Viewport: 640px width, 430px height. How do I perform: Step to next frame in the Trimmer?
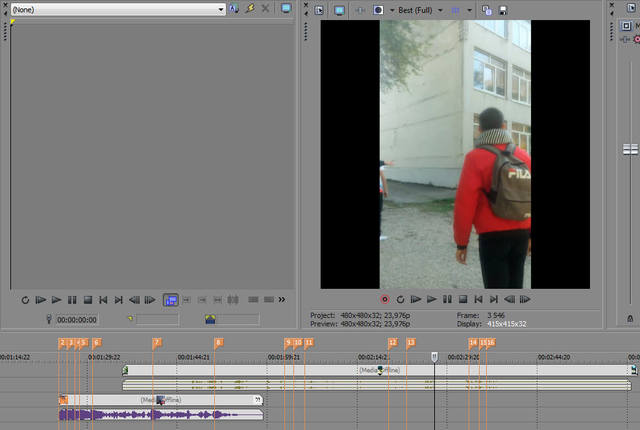point(150,300)
